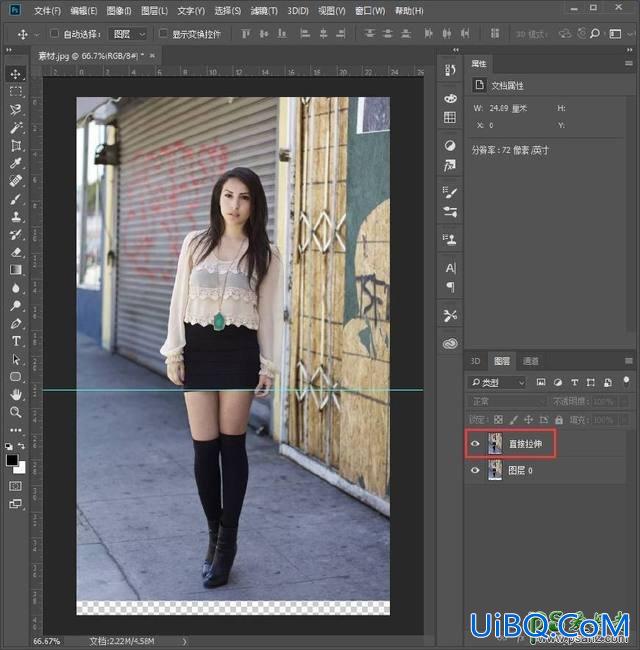Image resolution: width=640 pixels, height=650 pixels.
Task: Open the 属性 panel flyout menu
Action: pos(629,63)
